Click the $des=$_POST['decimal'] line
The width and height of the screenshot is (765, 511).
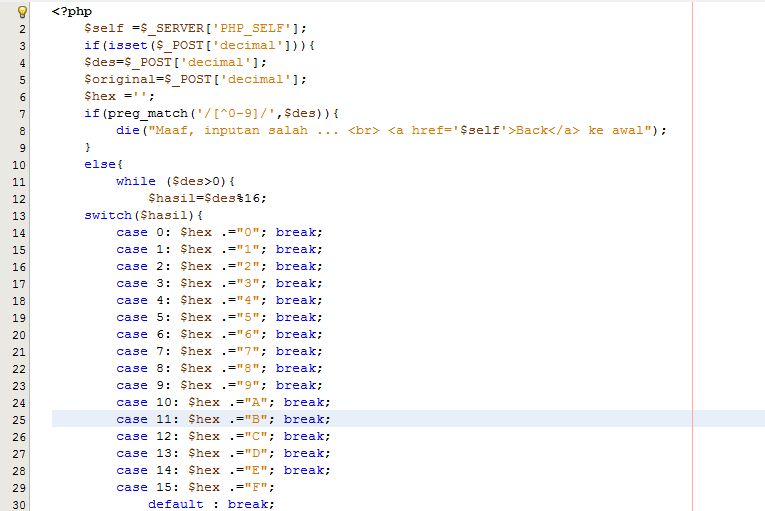pos(175,62)
